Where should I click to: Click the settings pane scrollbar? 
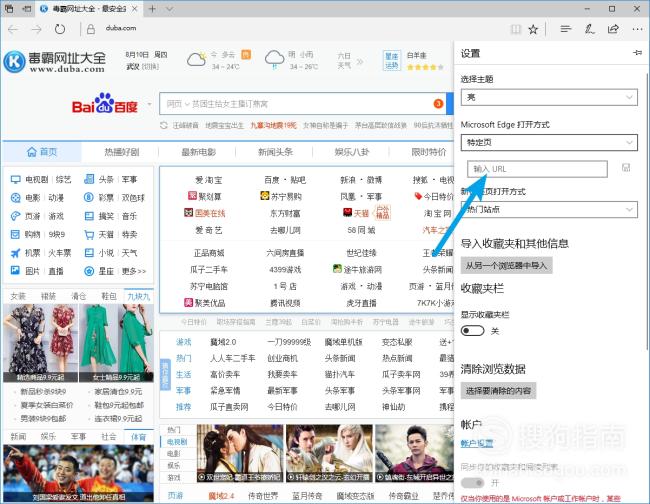647,211
